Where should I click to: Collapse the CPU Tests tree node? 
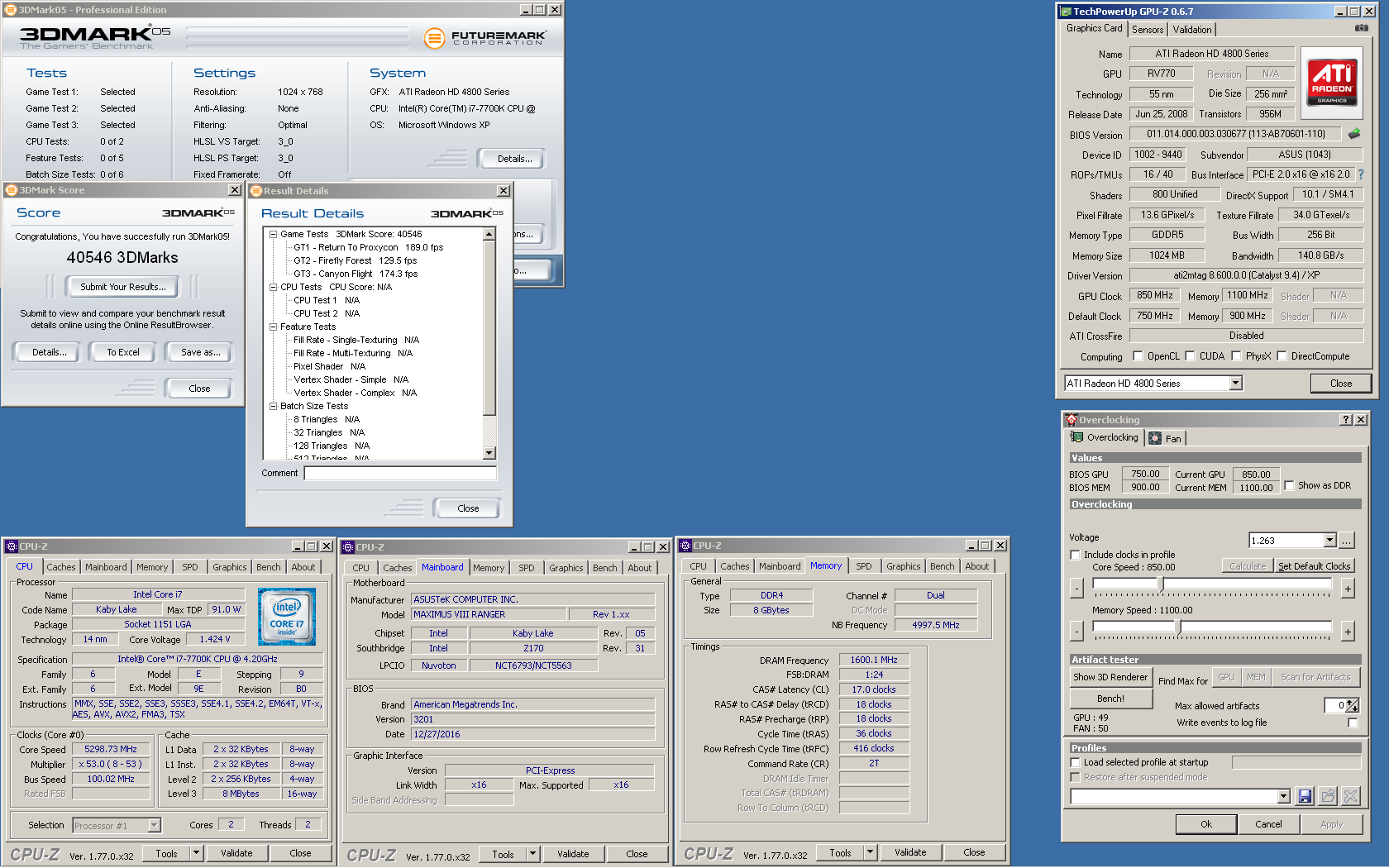coord(273,287)
